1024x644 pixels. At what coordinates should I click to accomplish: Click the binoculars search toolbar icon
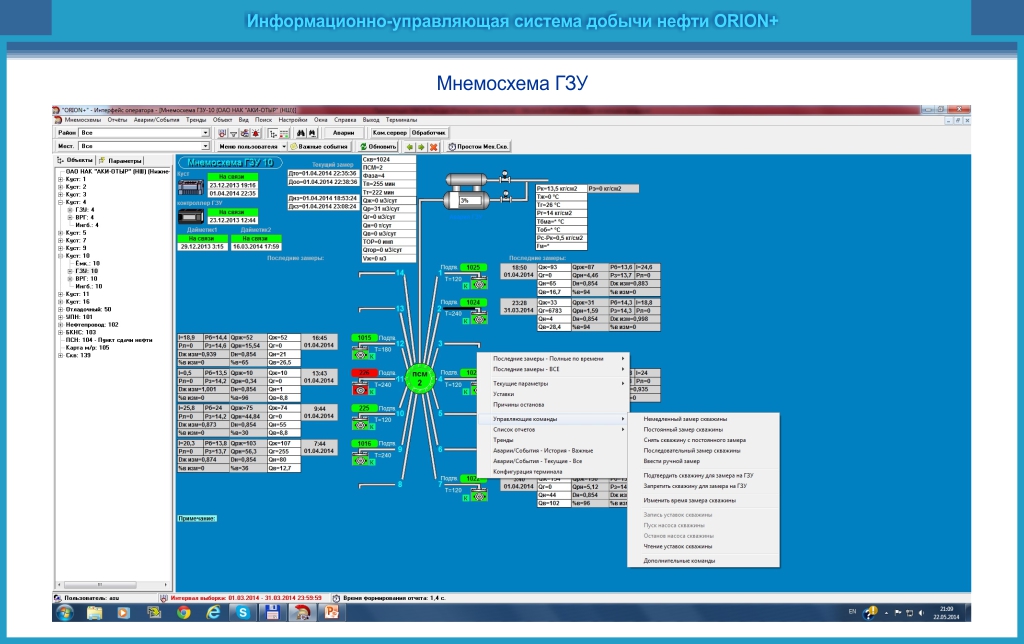(x=300, y=133)
